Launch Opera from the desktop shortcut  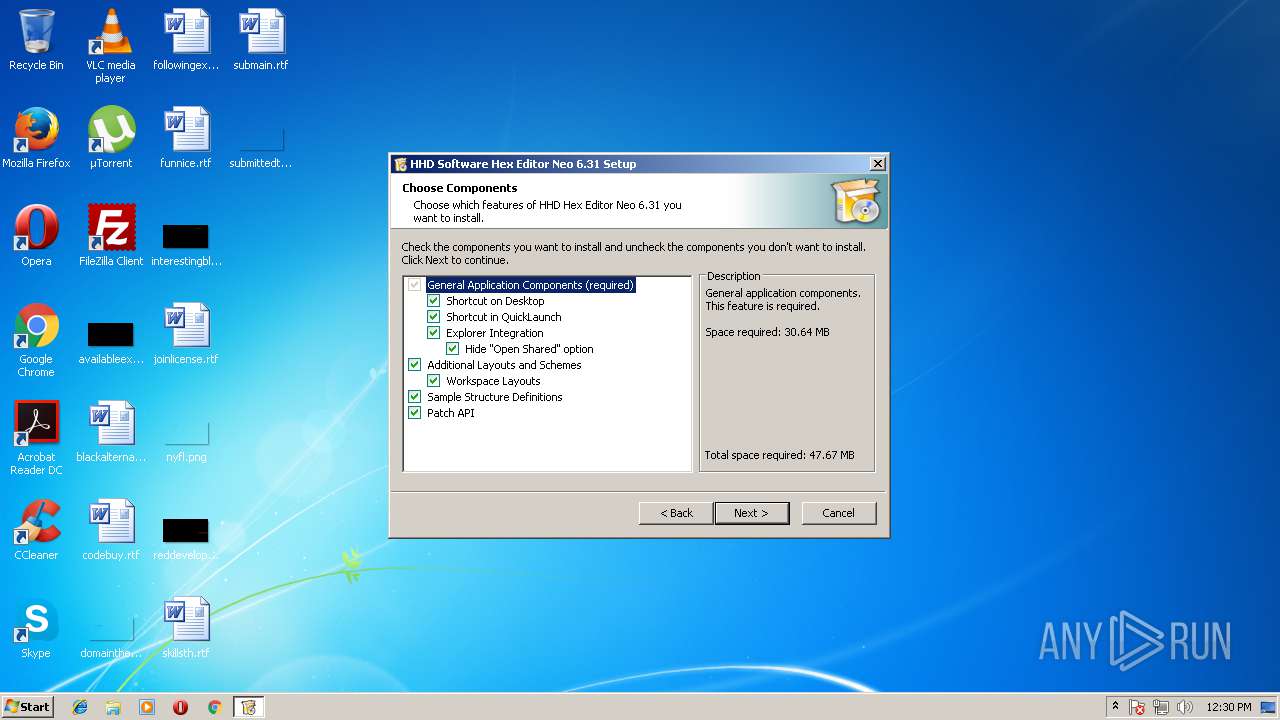[36, 236]
